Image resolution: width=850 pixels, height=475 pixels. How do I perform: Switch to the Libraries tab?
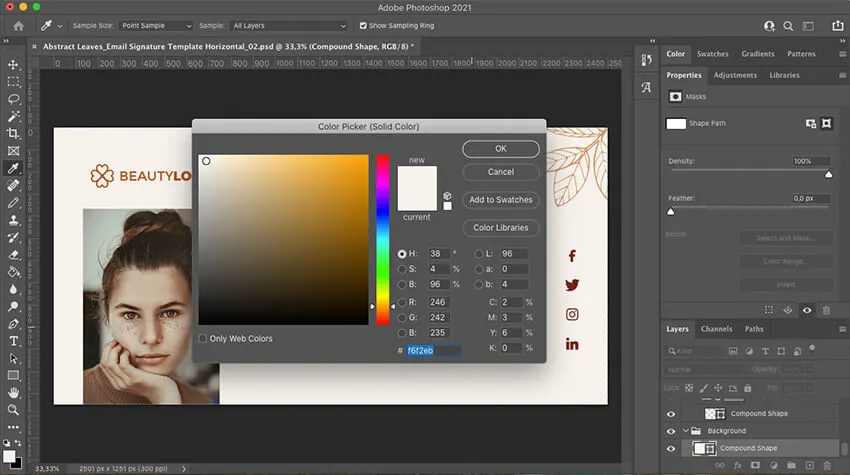point(784,75)
